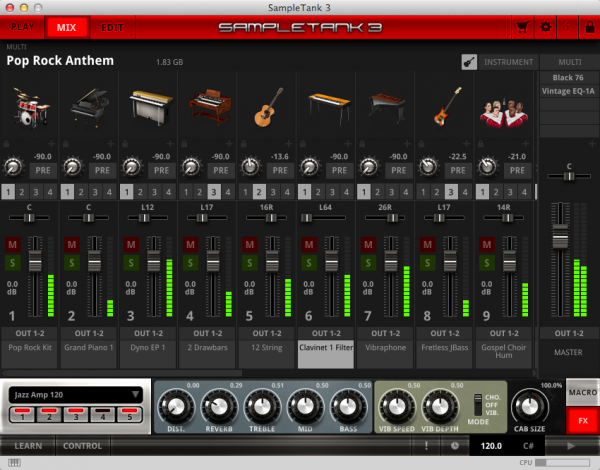Click the guitar icon beside INSTRUMENT

(x=469, y=62)
